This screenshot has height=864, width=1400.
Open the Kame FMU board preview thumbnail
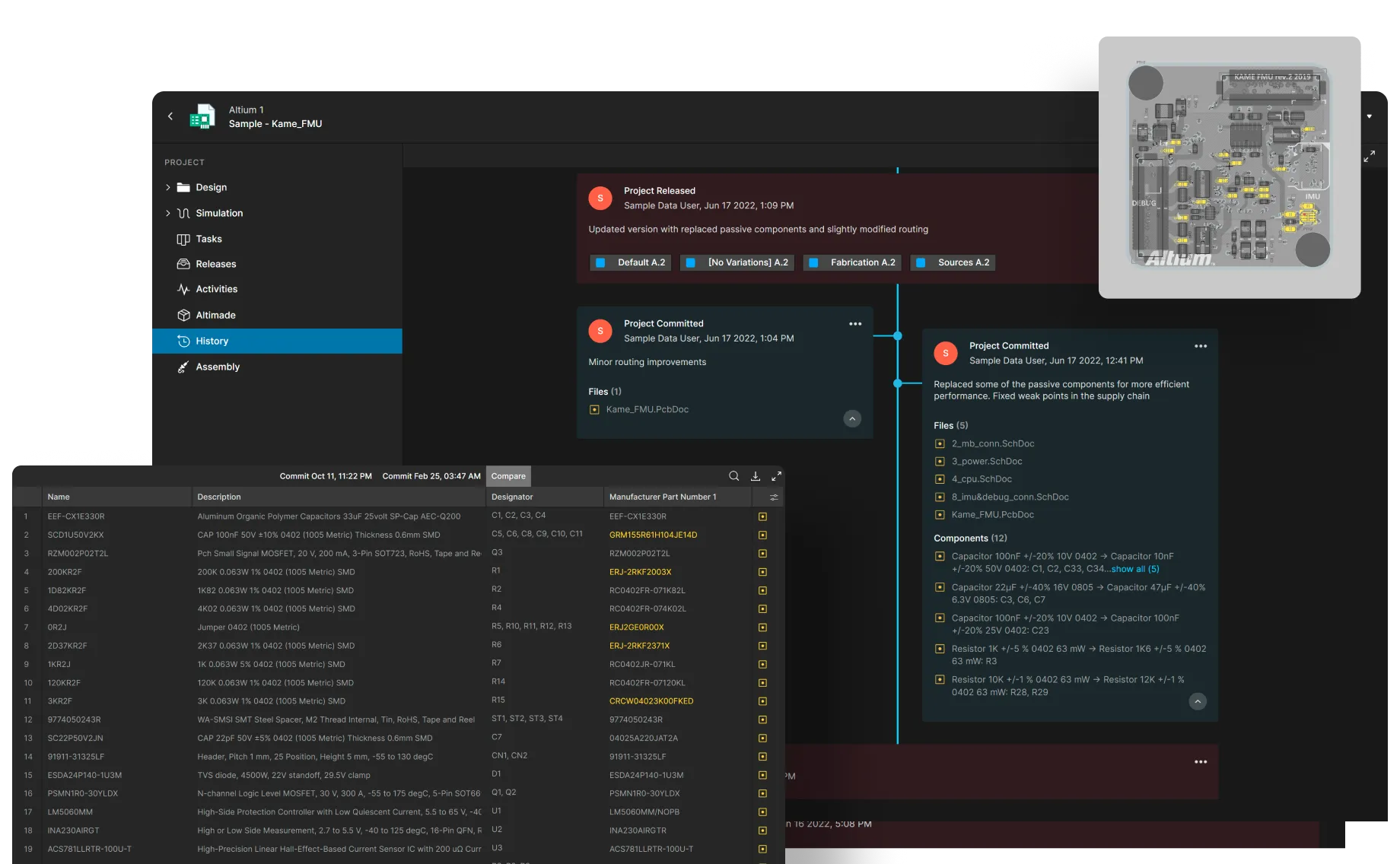(x=1230, y=167)
